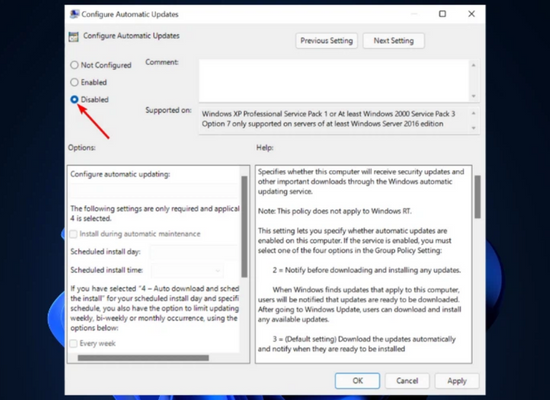Tick the Every week checkbox
The height and width of the screenshot is (400, 550).
click(73, 344)
